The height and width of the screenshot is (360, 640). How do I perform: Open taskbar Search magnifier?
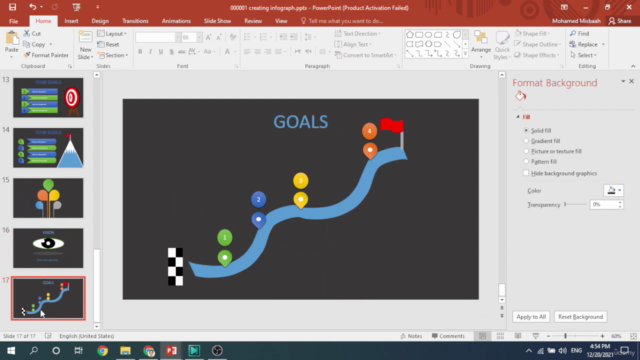coord(34,351)
